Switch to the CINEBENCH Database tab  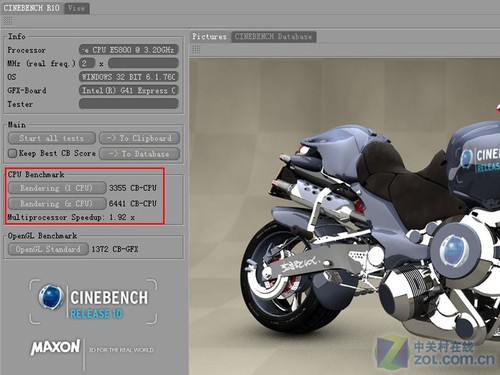point(273,36)
